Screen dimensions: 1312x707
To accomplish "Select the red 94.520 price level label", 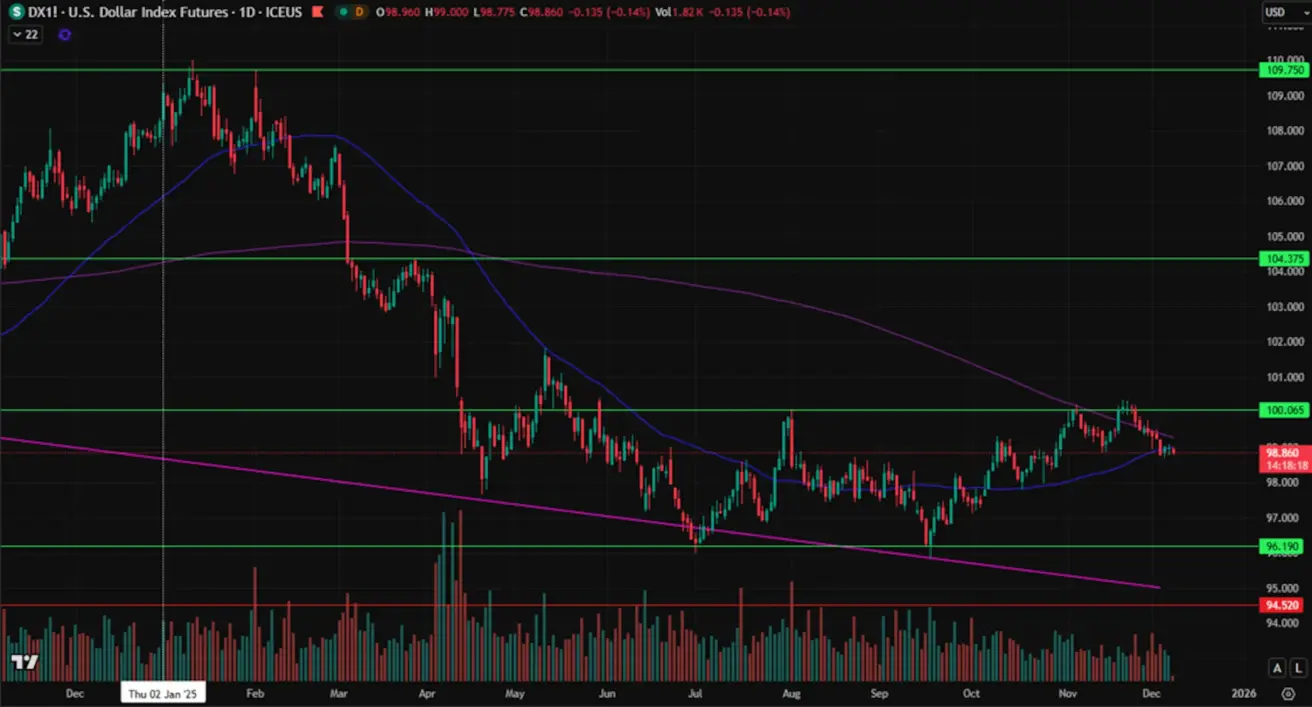I will [1284, 605].
